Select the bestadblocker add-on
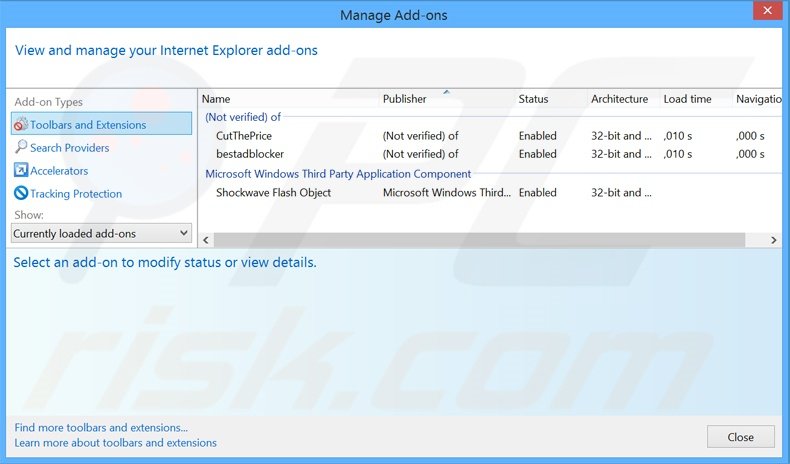790x464 pixels. tap(250, 154)
